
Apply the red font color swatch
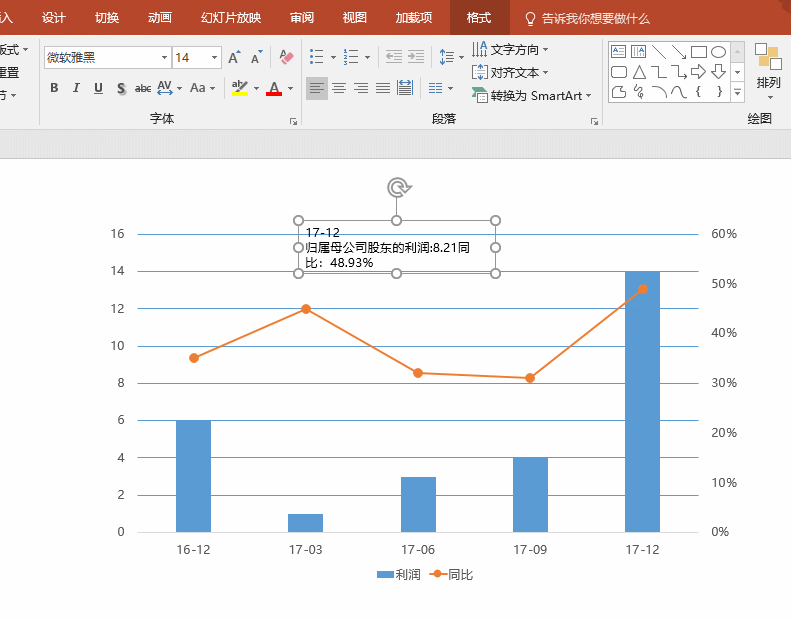[x=274, y=89]
